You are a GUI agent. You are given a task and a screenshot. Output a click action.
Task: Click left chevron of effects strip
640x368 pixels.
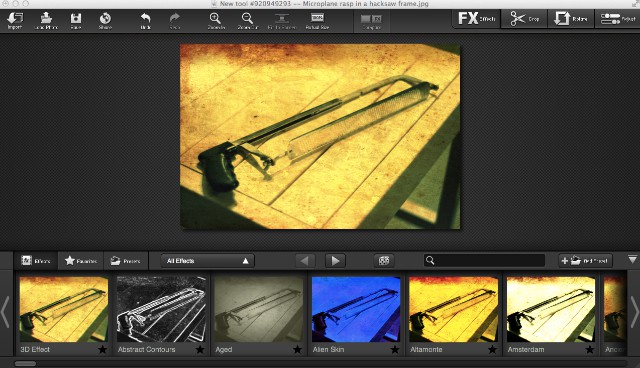5,312
